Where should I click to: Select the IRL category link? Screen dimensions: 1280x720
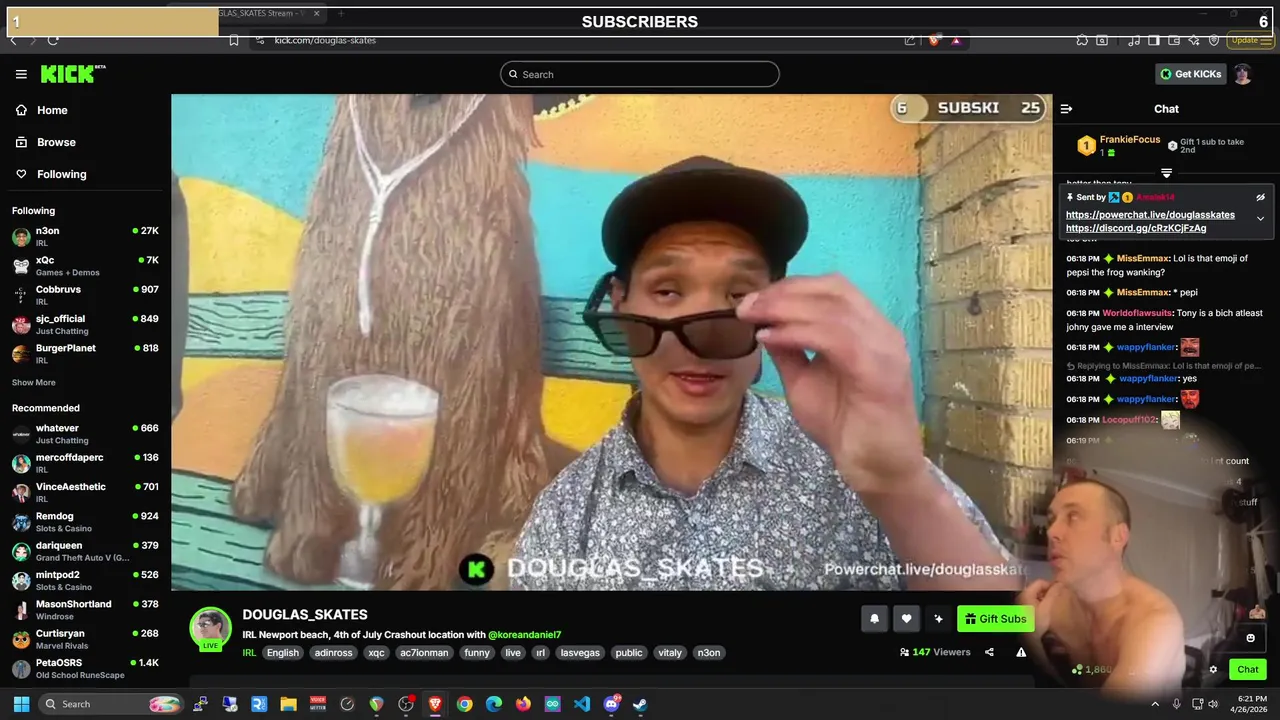pos(249,653)
